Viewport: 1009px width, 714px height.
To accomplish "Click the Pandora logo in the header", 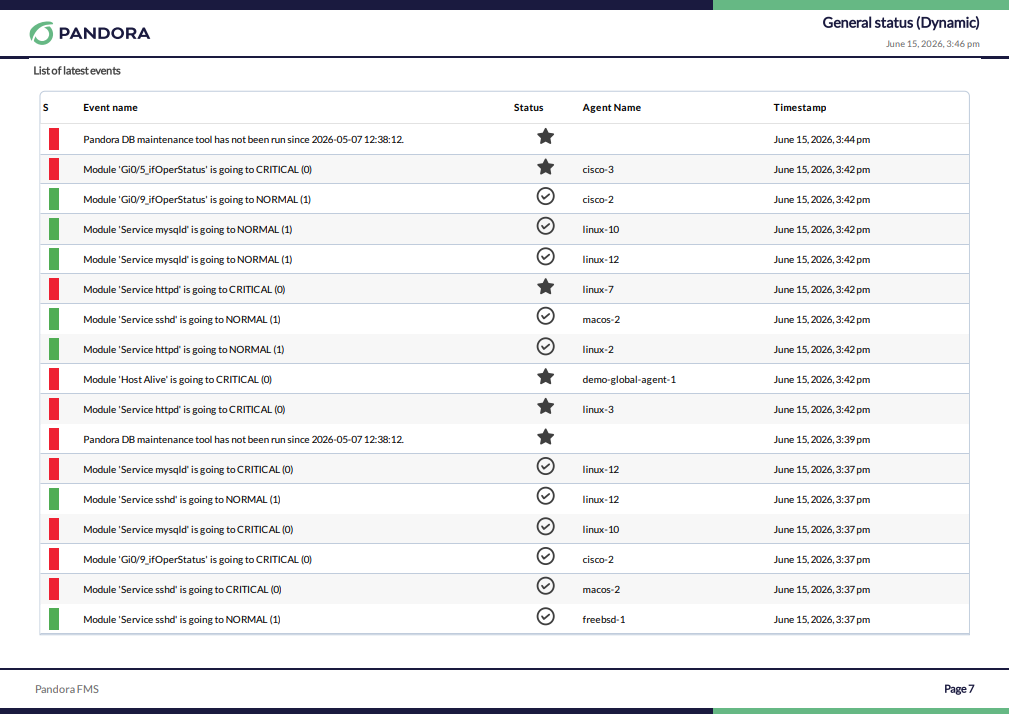I will coord(89,33).
